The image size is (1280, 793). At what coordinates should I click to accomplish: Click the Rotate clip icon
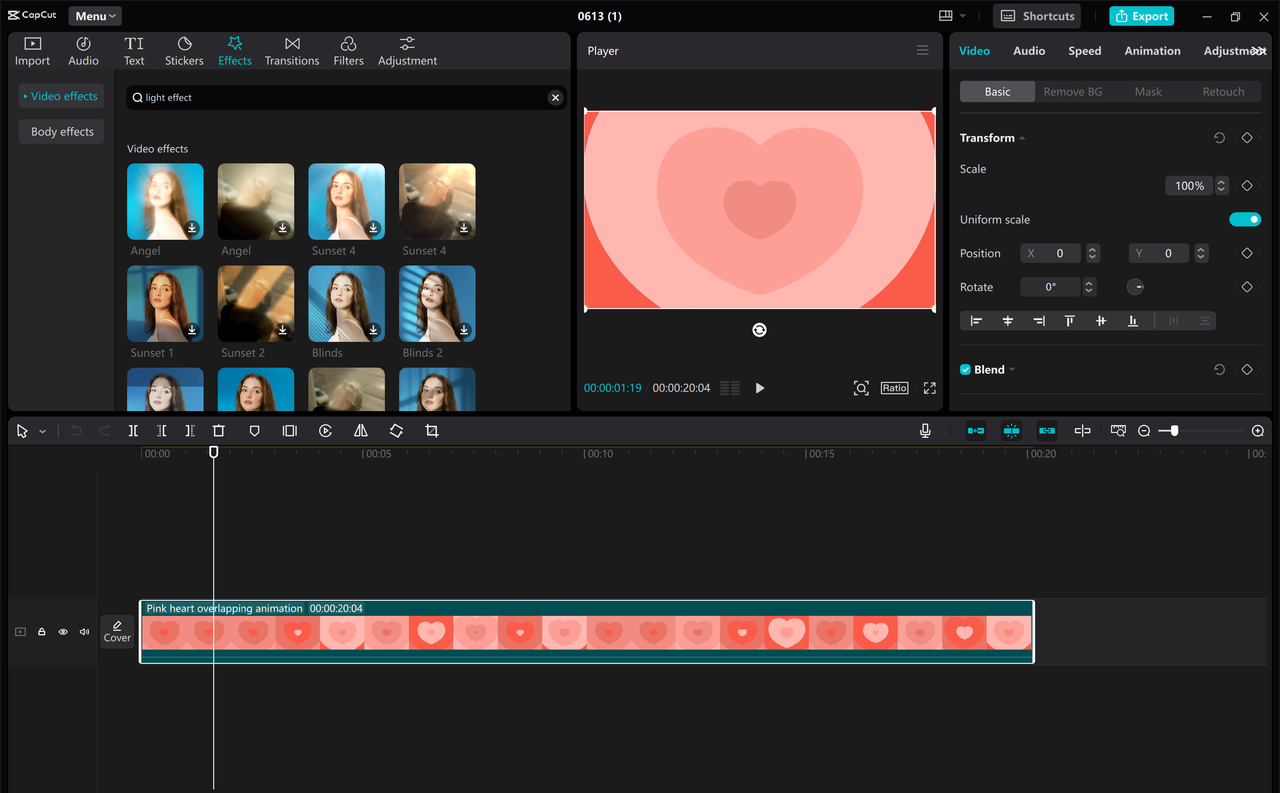click(396, 430)
